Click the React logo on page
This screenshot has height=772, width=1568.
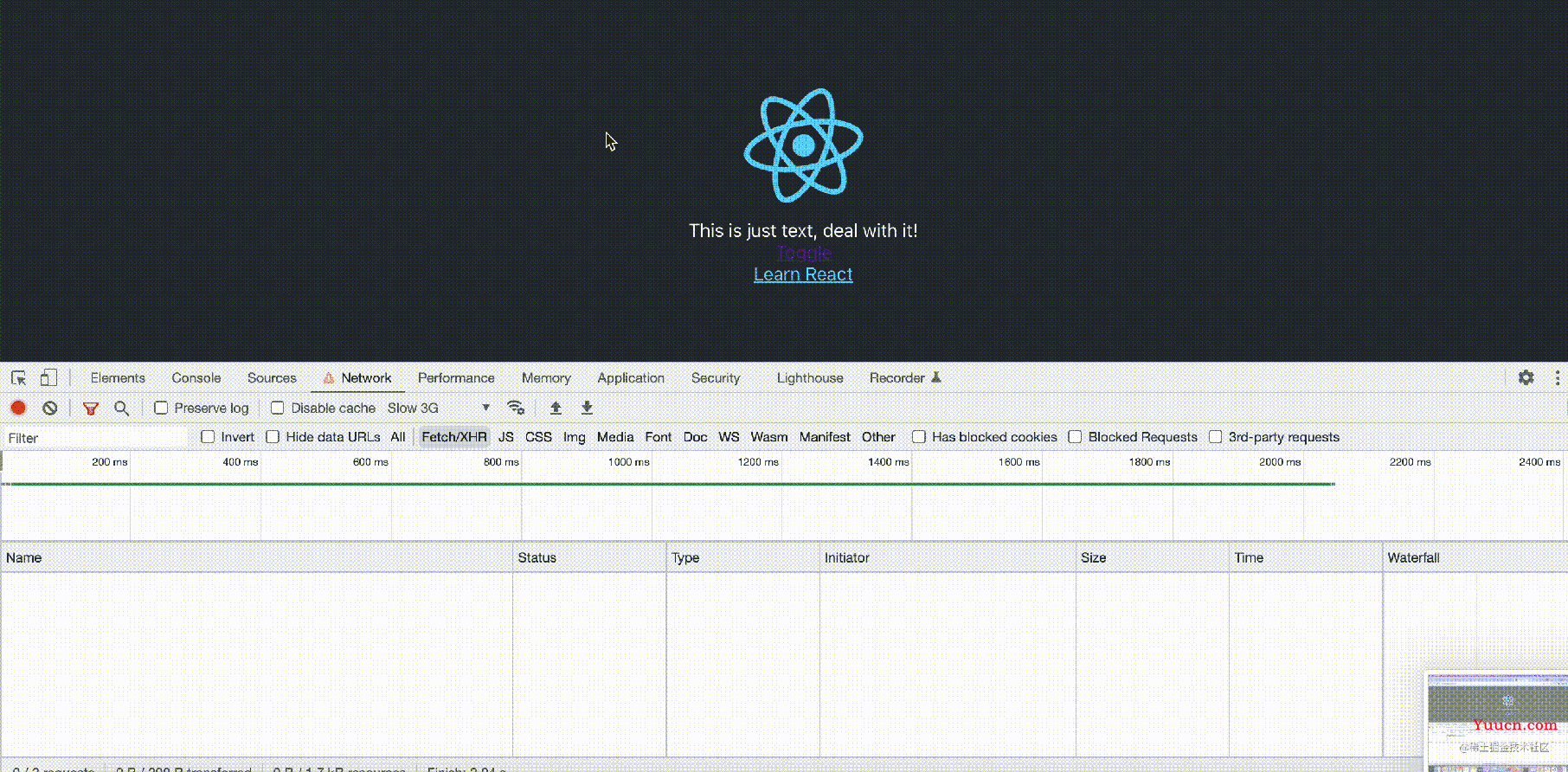pyautogui.click(x=803, y=145)
